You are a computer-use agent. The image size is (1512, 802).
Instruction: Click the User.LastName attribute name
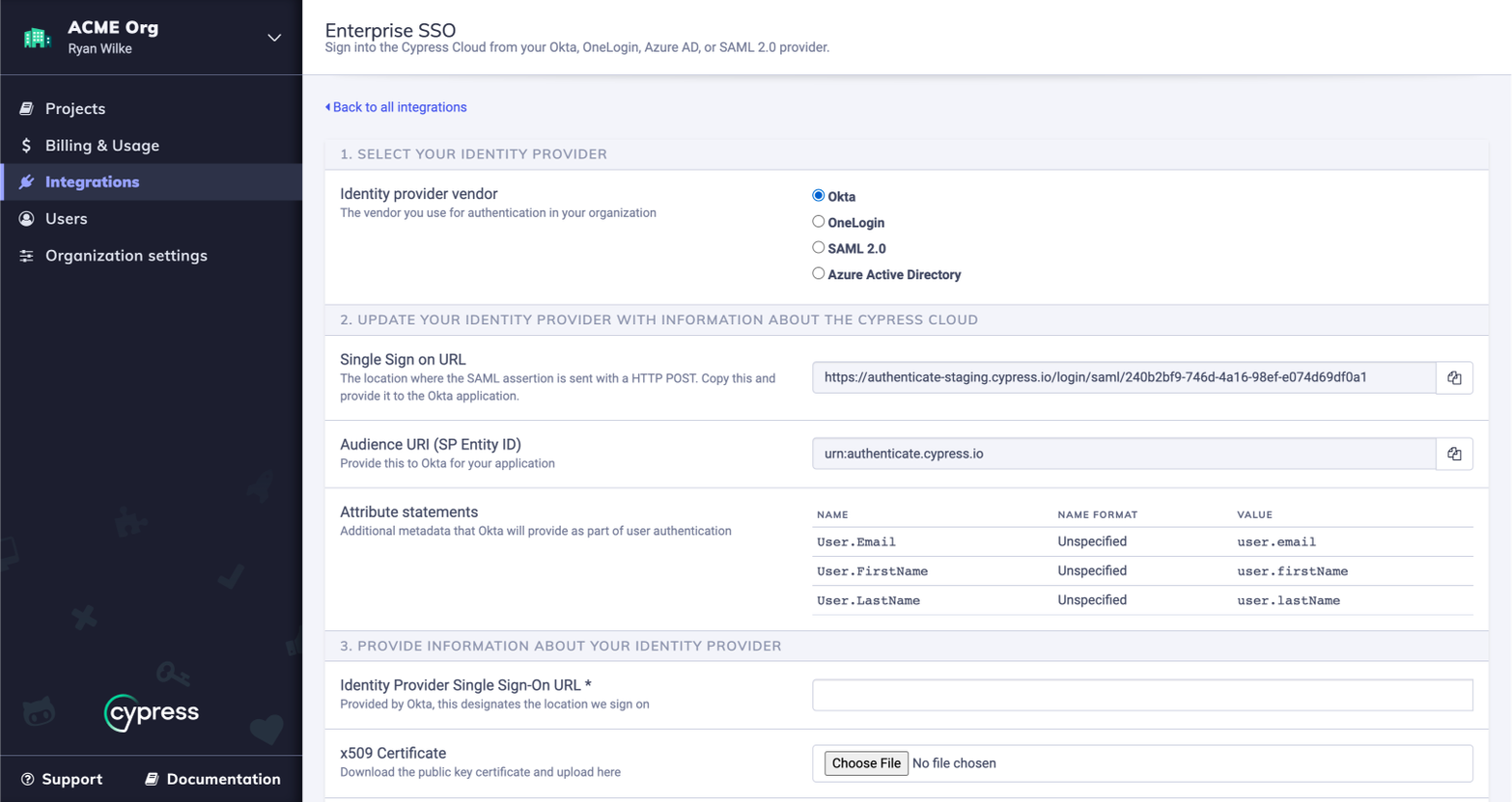tap(869, 600)
